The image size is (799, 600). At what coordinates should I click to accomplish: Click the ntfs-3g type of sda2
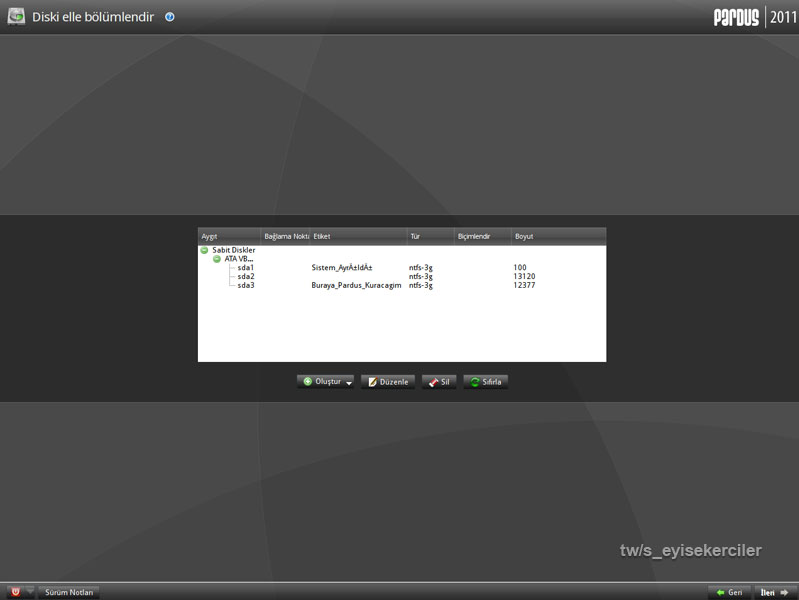click(x=420, y=276)
